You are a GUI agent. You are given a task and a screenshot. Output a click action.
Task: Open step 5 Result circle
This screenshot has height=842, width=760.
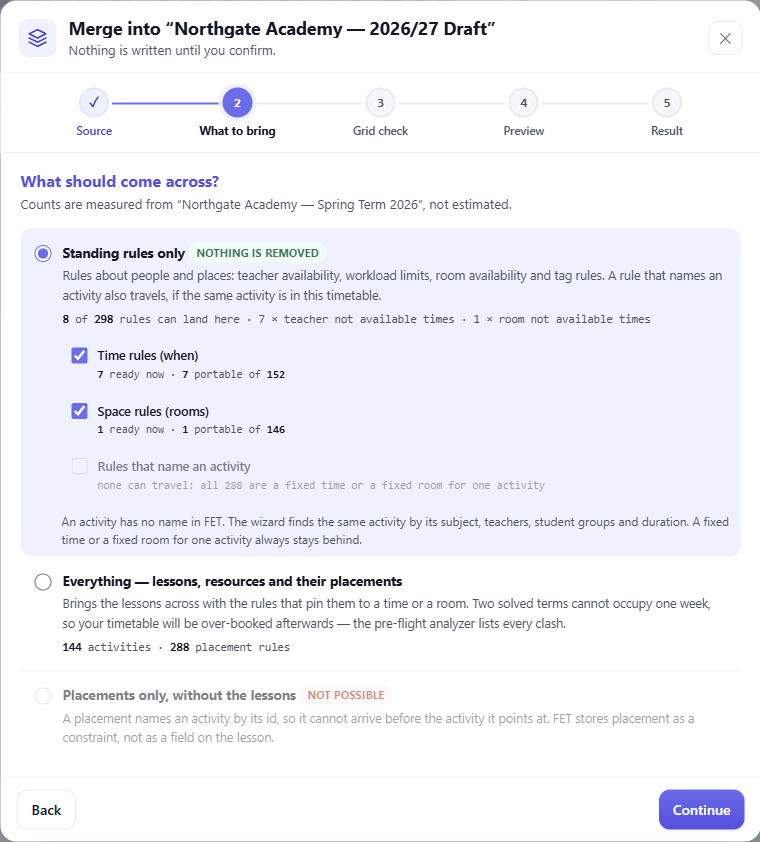(x=667, y=103)
